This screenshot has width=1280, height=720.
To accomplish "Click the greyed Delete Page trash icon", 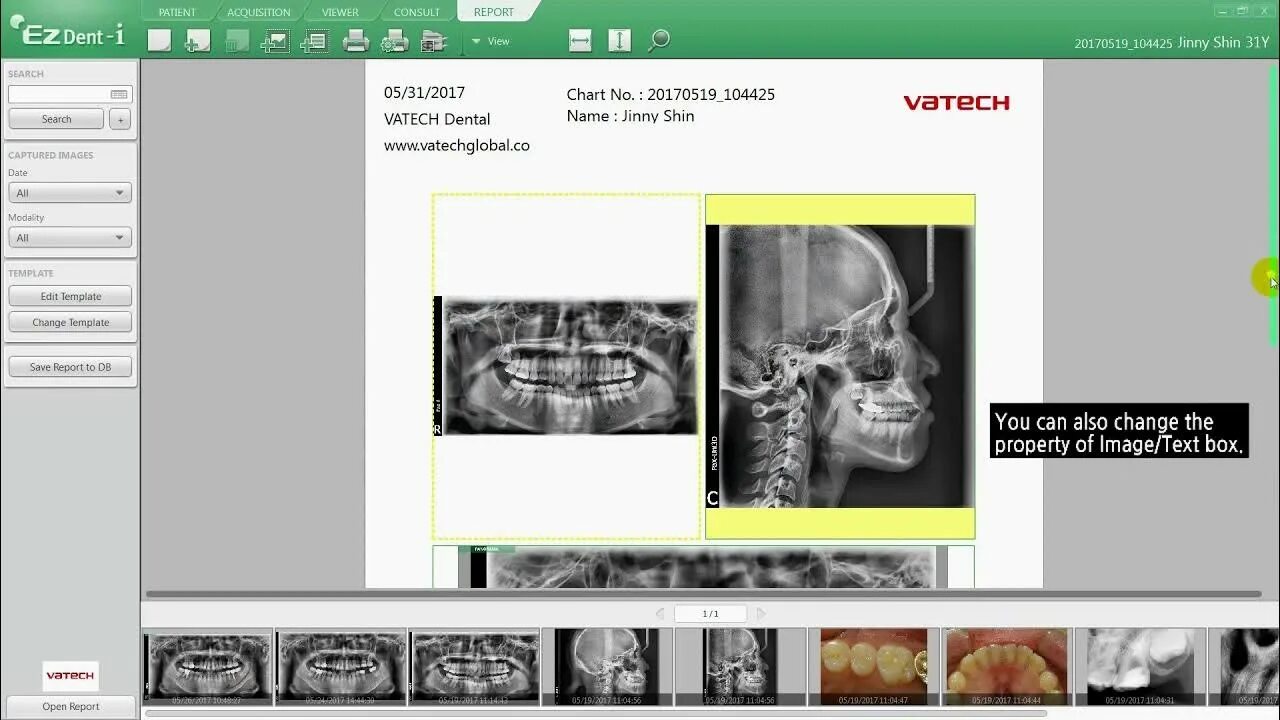I will (x=237, y=41).
